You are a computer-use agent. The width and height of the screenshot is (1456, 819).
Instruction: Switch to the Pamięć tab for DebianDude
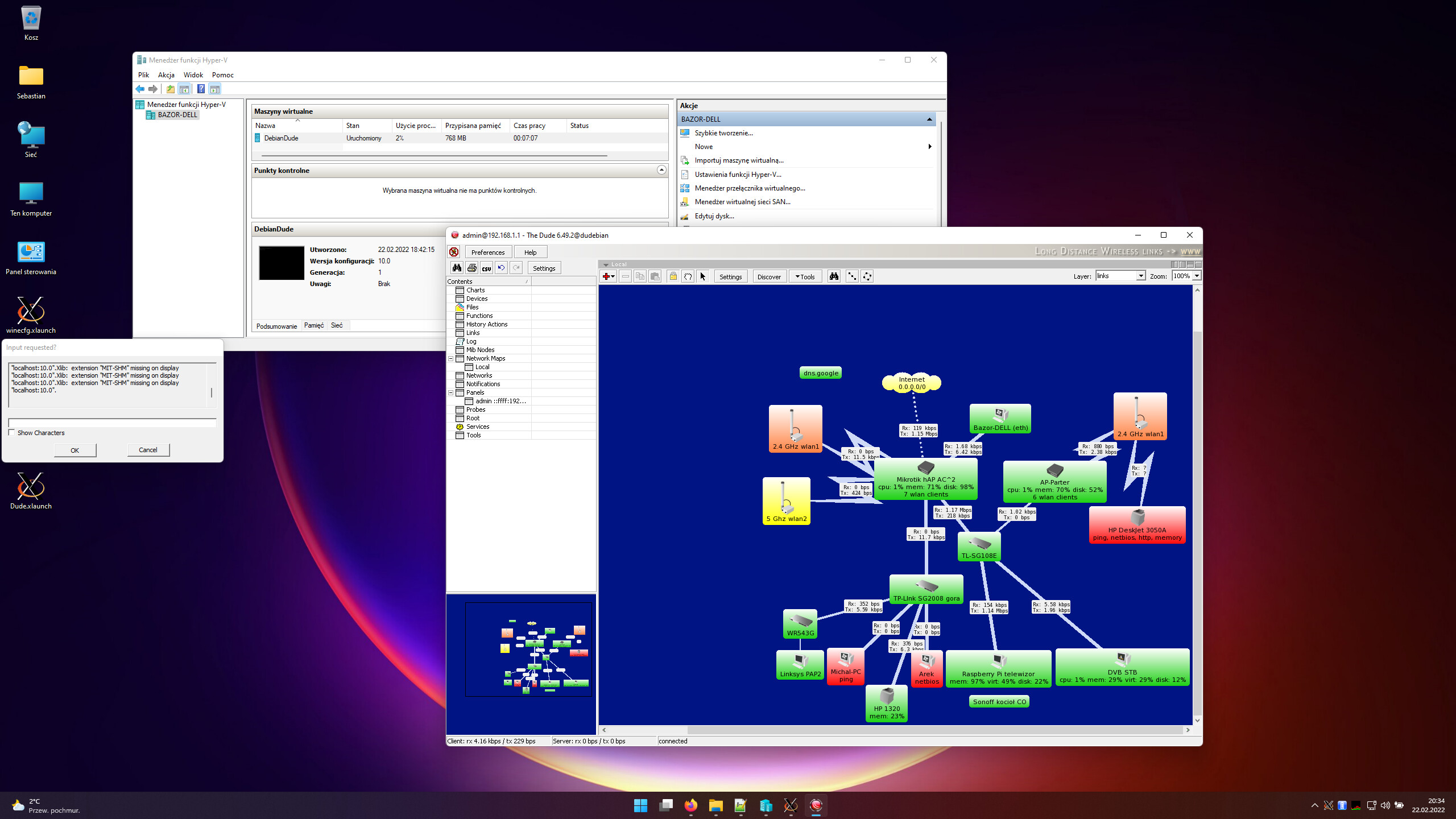point(313,325)
